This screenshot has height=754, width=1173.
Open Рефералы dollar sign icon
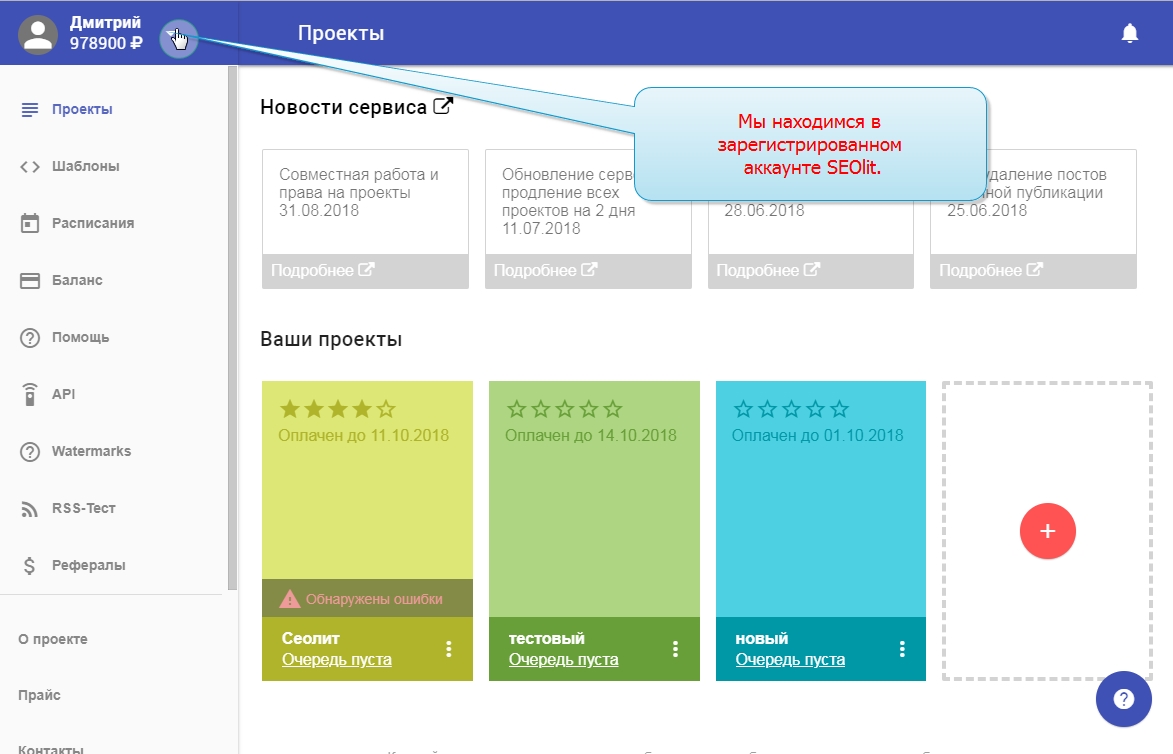(30, 566)
